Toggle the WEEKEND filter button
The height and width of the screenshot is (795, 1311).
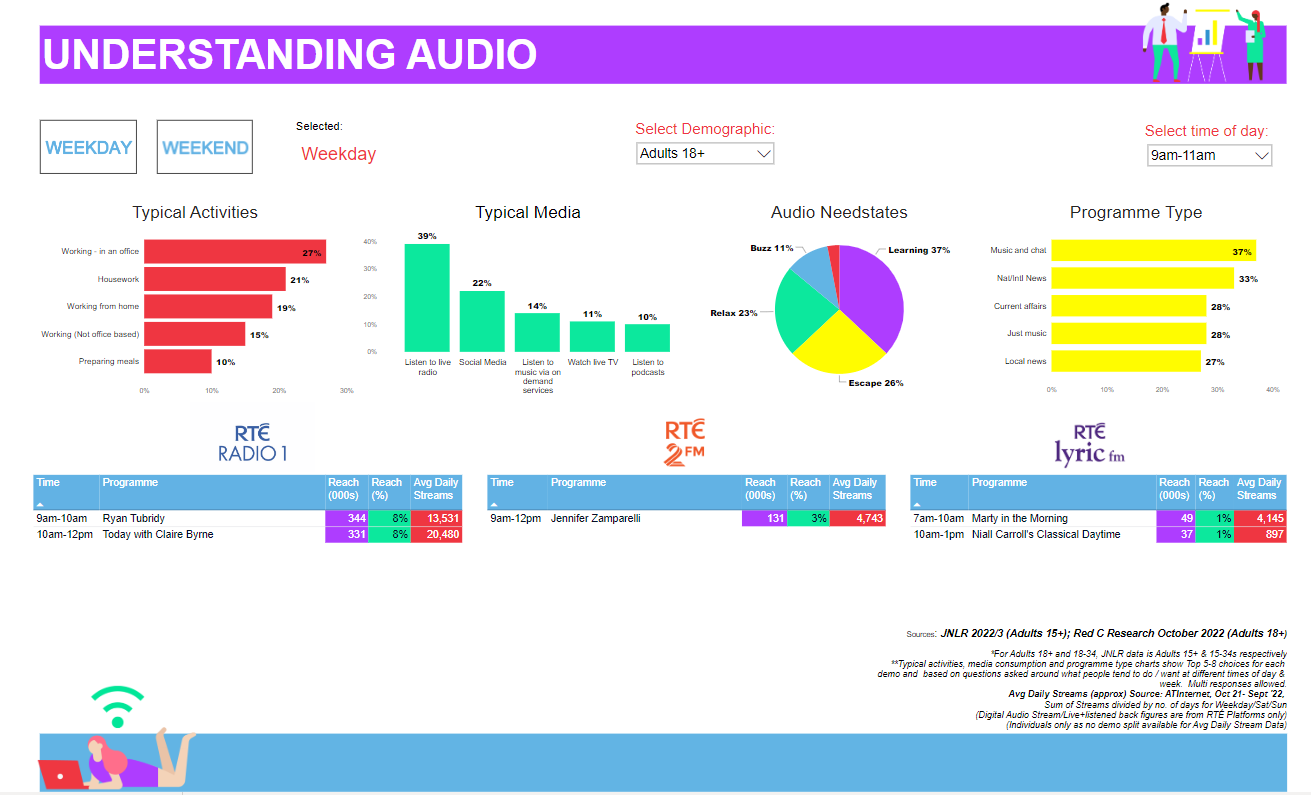[204, 146]
